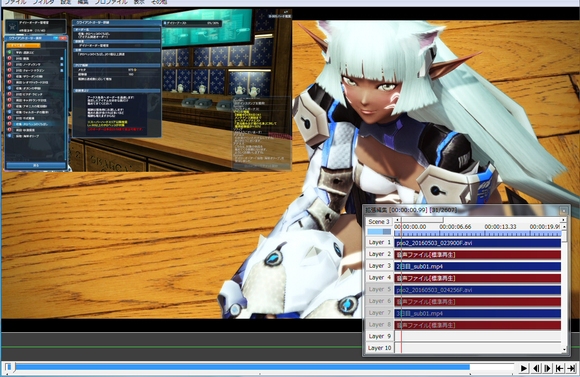Select the pso2_20160503_023900F.avi clip on Layer 1
This screenshot has width=580, height=377.
[x=478, y=243]
